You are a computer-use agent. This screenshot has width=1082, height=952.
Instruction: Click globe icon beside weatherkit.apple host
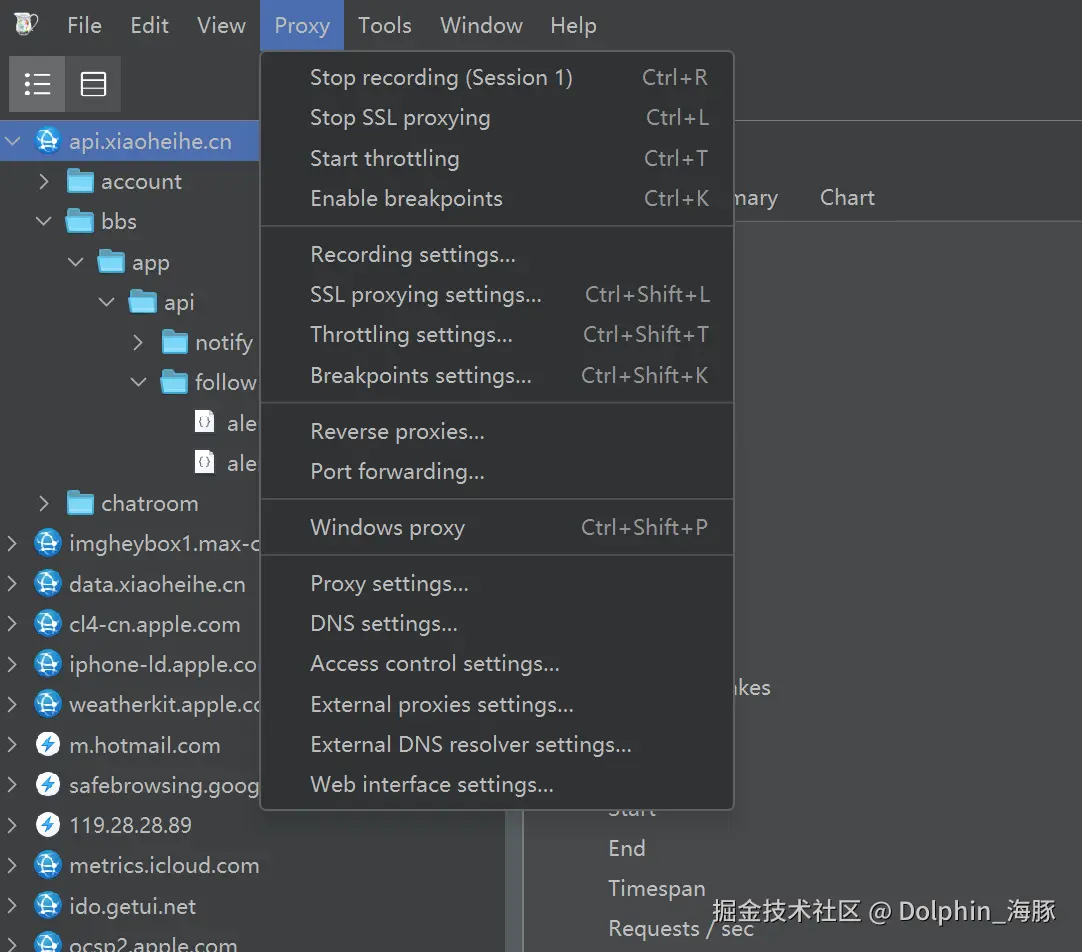coord(48,704)
